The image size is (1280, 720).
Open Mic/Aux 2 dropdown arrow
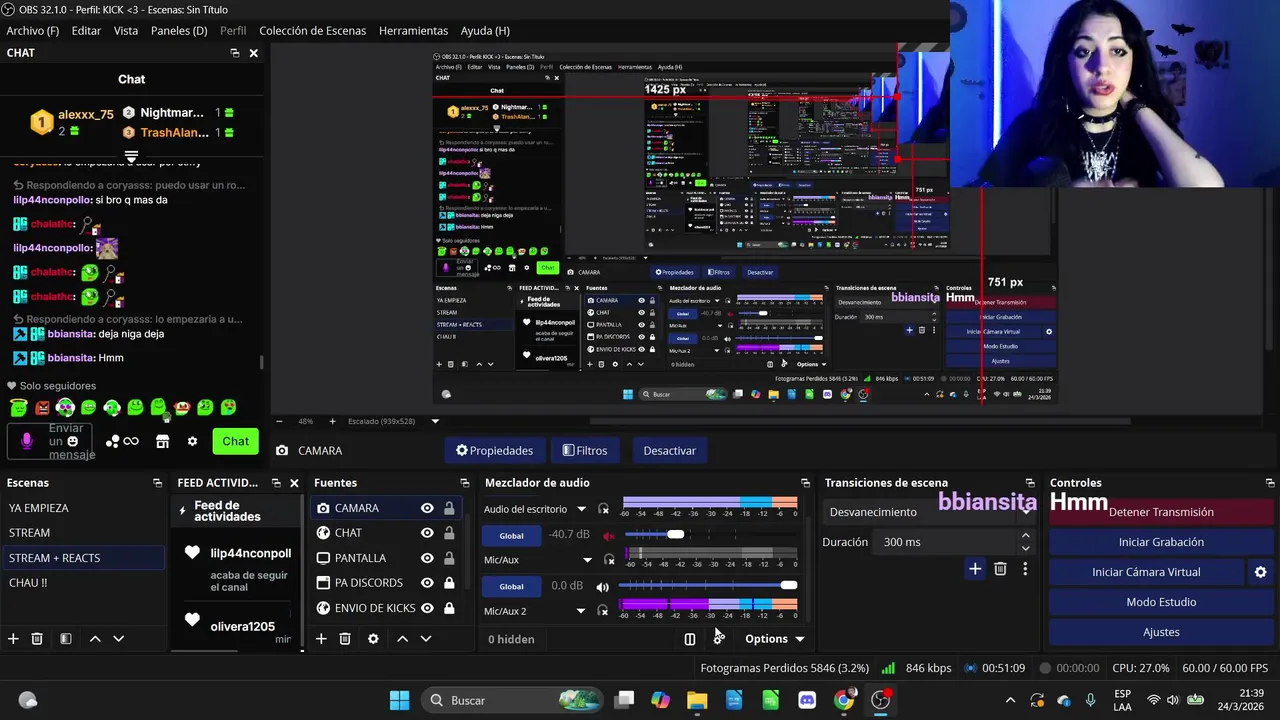pyautogui.click(x=580, y=611)
